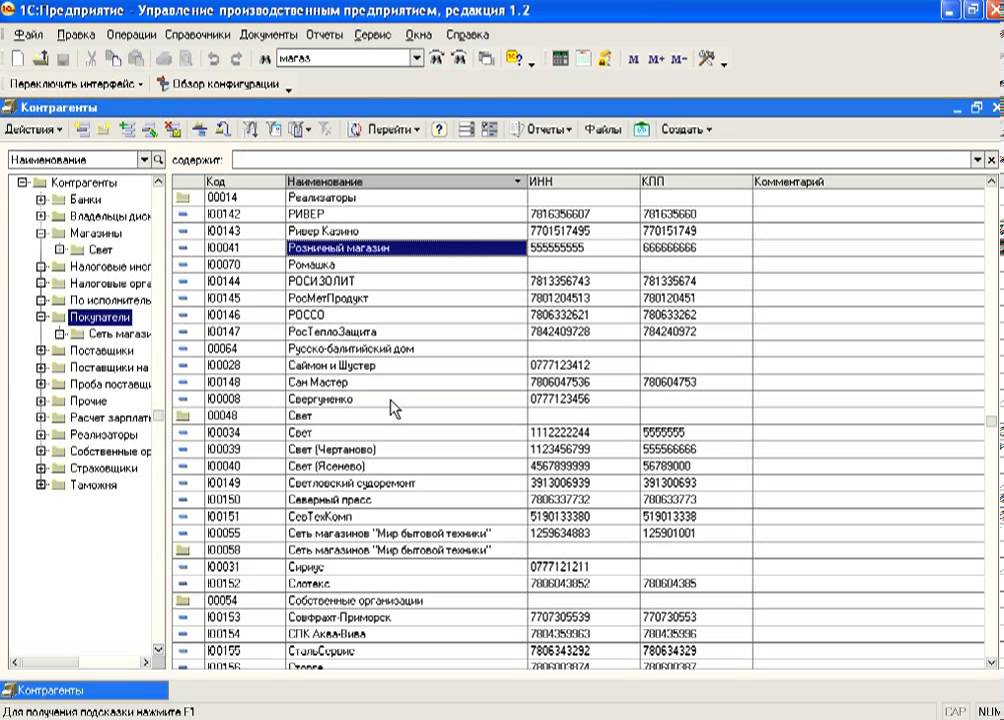
Task: Click the calendar icon in main toolbar
Action: (583, 59)
